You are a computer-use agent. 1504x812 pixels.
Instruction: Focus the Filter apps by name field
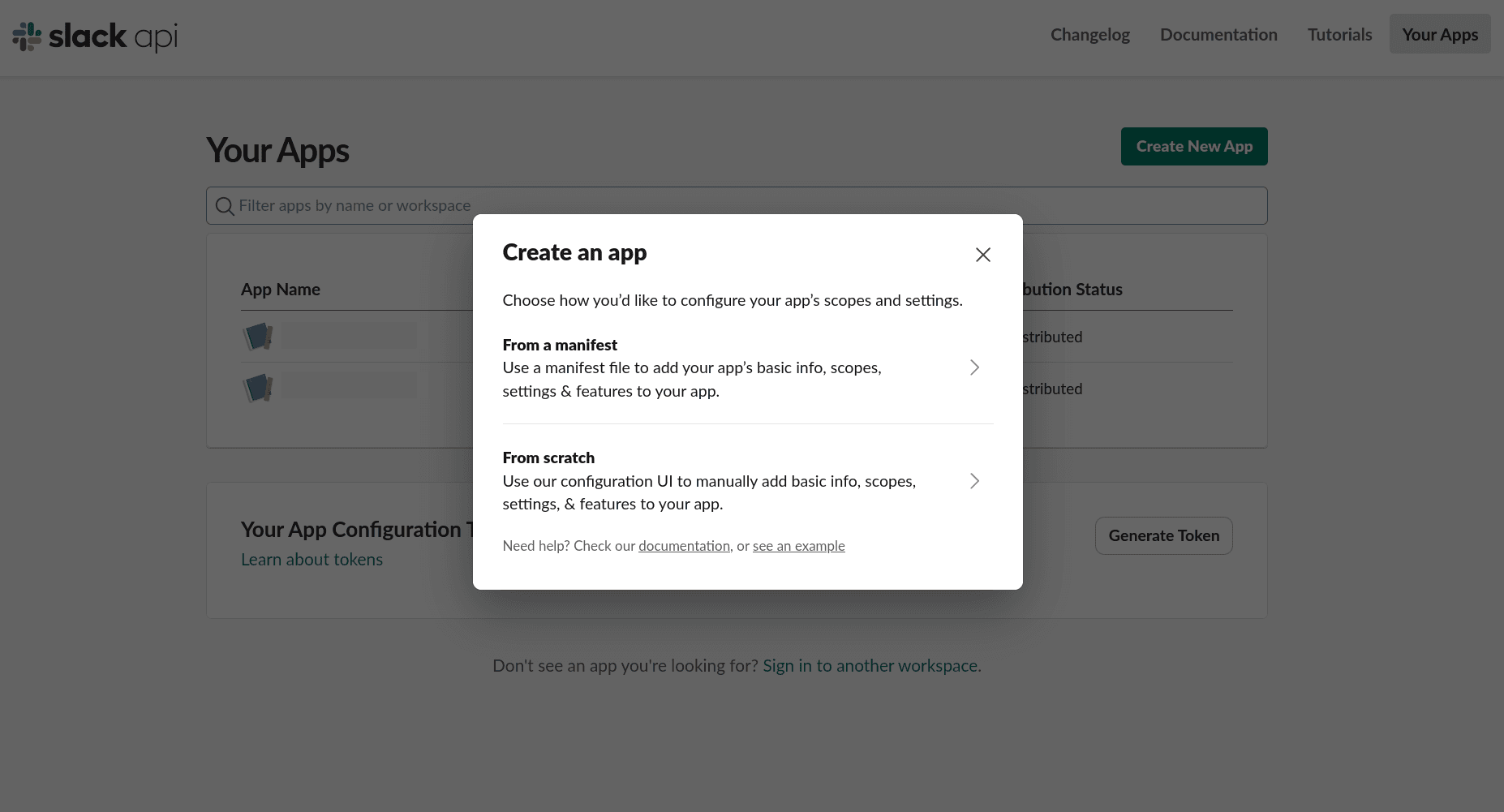click(737, 206)
